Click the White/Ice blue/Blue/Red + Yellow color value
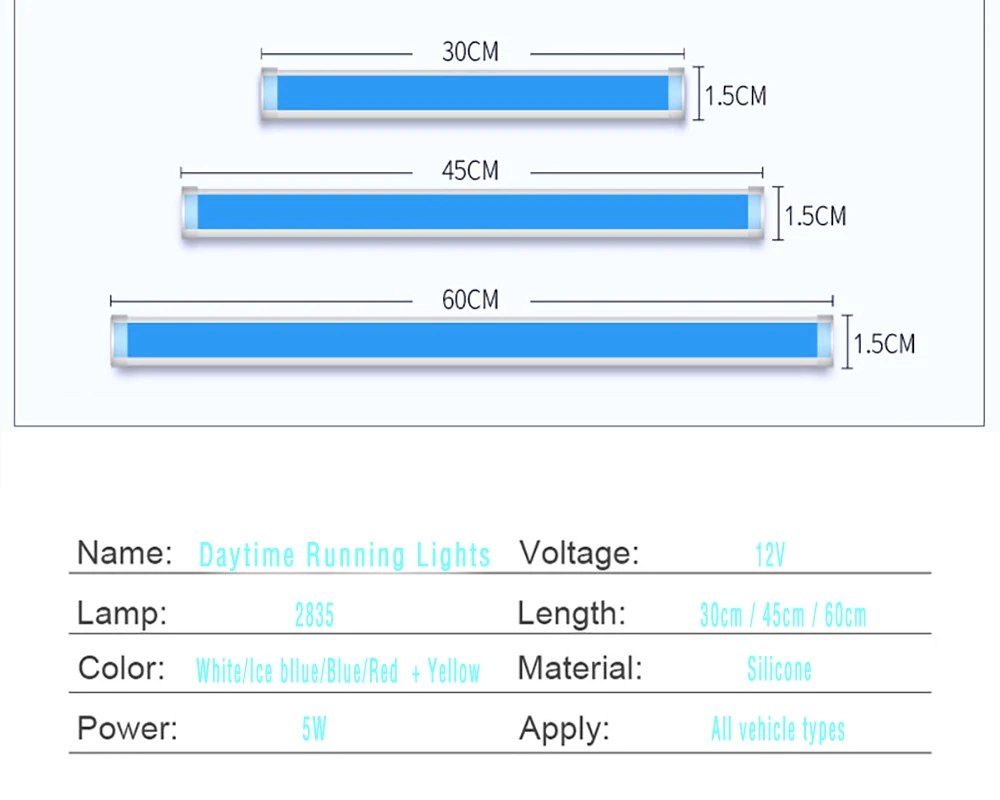 tap(338, 671)
